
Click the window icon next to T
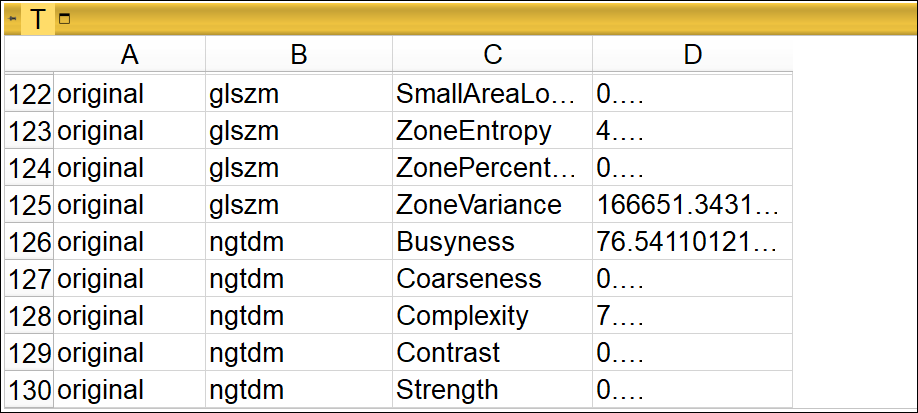point(65,19)
